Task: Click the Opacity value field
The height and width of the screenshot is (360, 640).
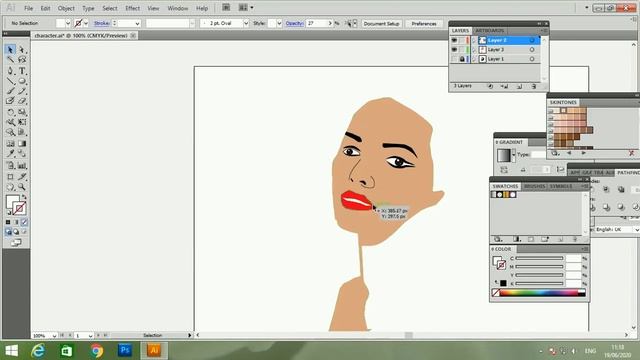Action: 317,23
